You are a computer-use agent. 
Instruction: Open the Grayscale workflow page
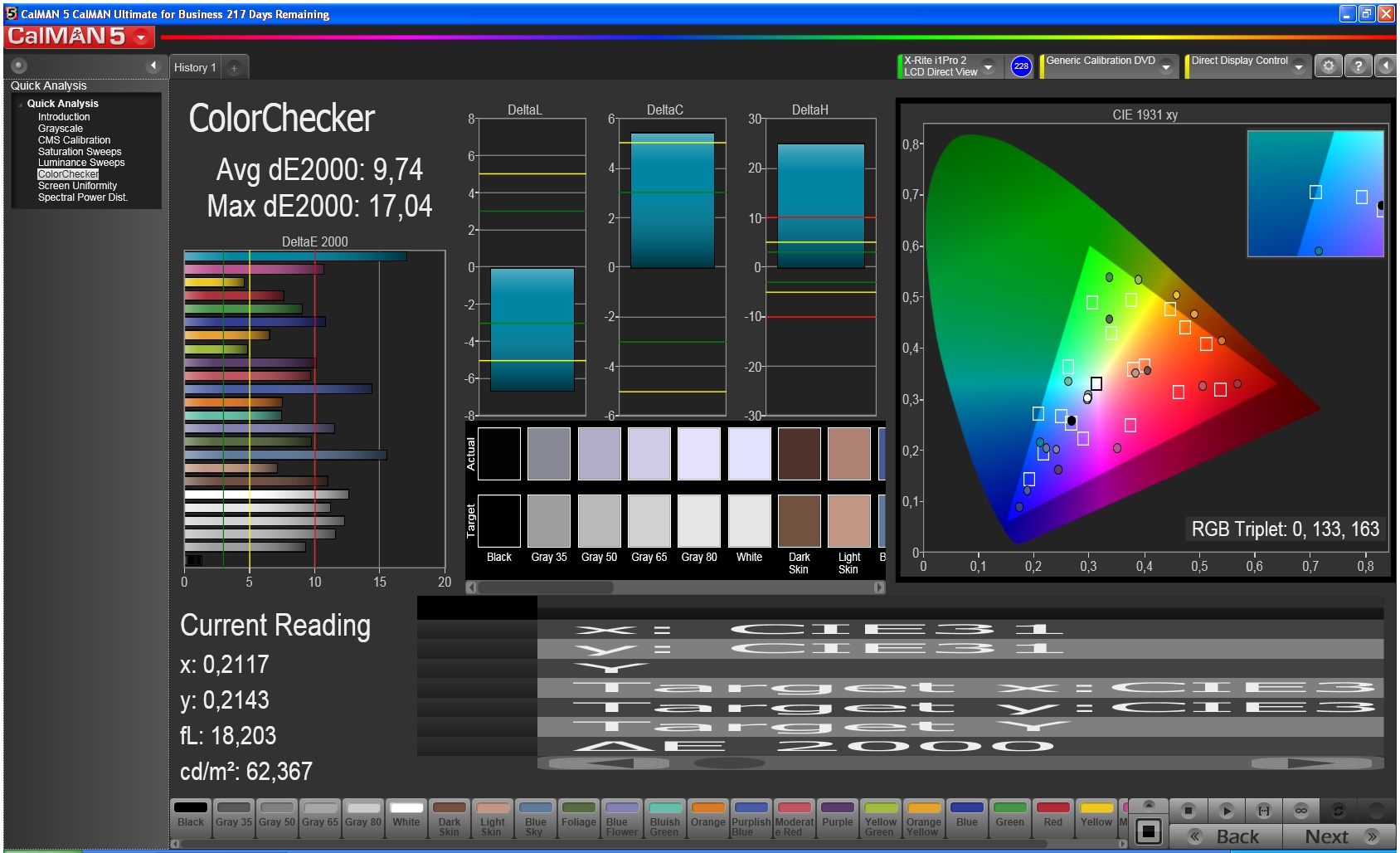click(x=61, y=129)
